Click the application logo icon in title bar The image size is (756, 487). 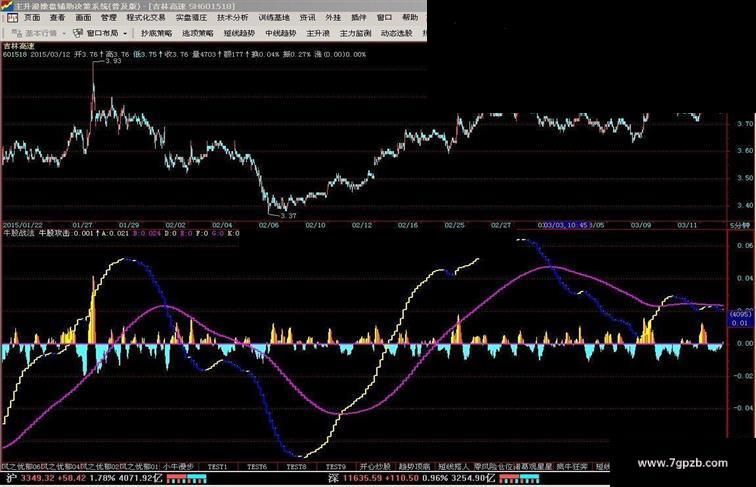click(x=7, y=6)
